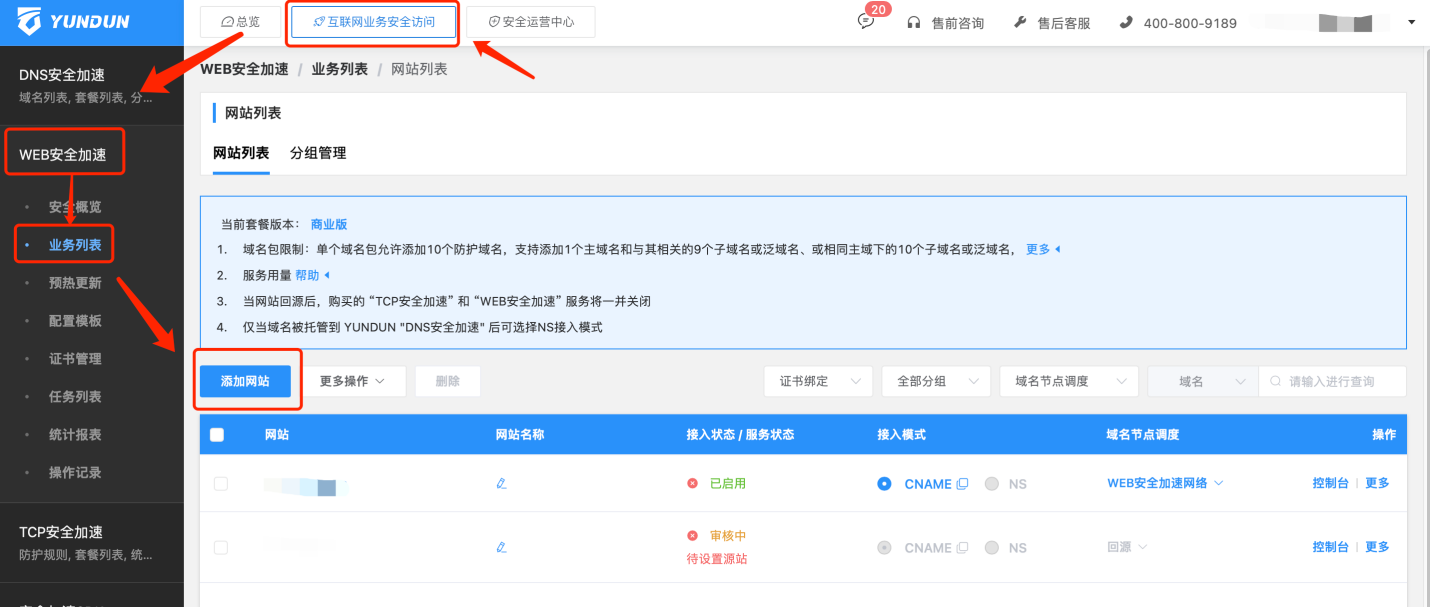Click the YUNDUN logo
This screenshot has width=1430, height=607.
(x=74, y=21)
